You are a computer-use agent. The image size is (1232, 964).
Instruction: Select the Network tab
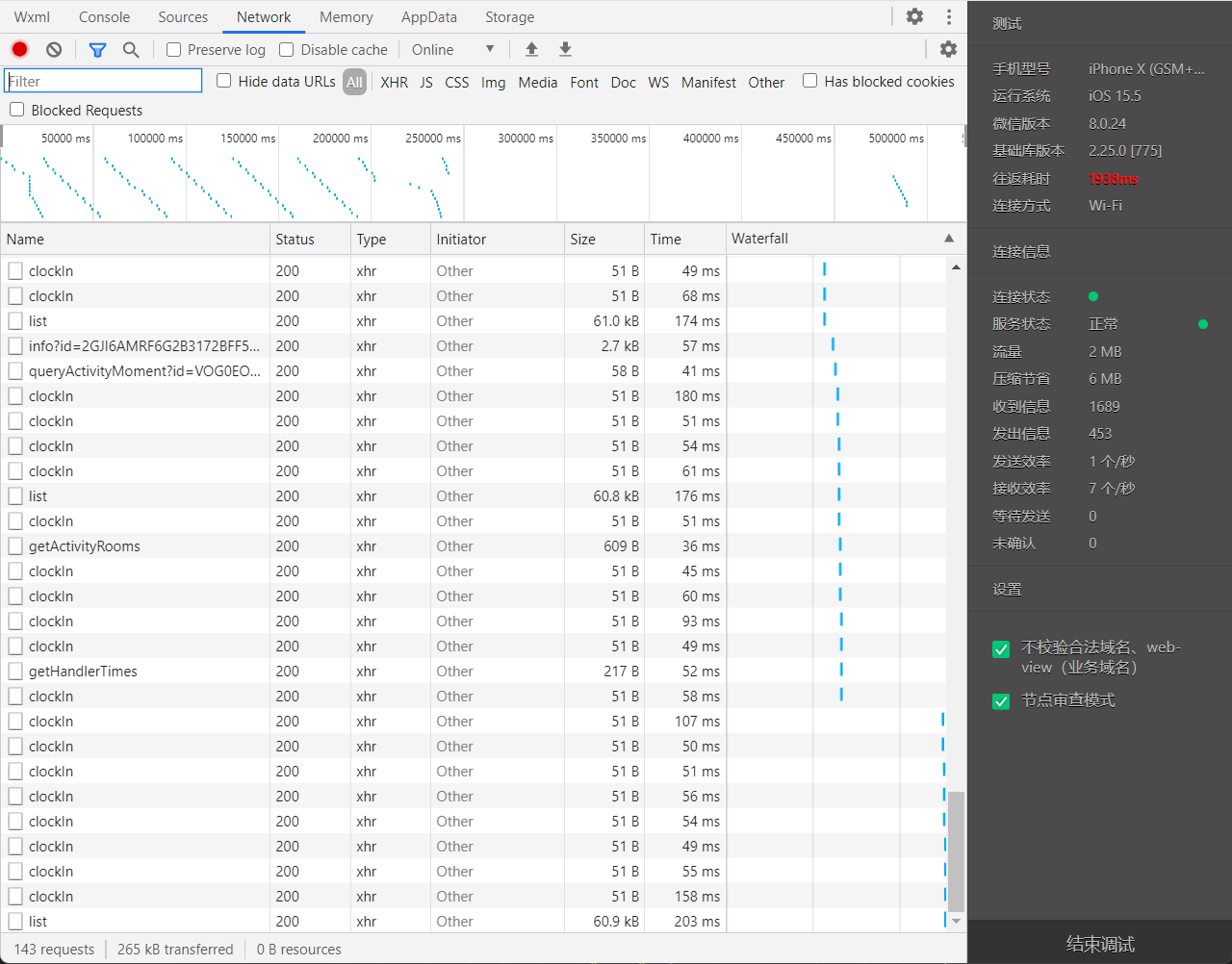tap(264, 17)
